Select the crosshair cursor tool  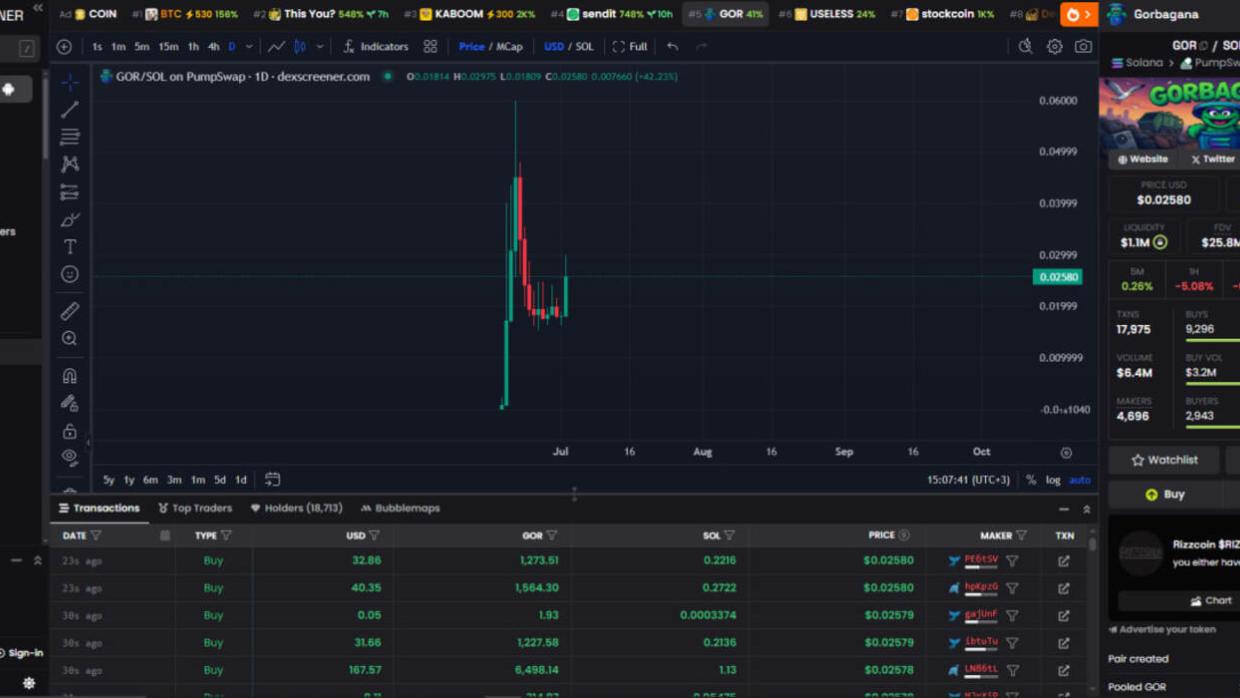point(69,81)
